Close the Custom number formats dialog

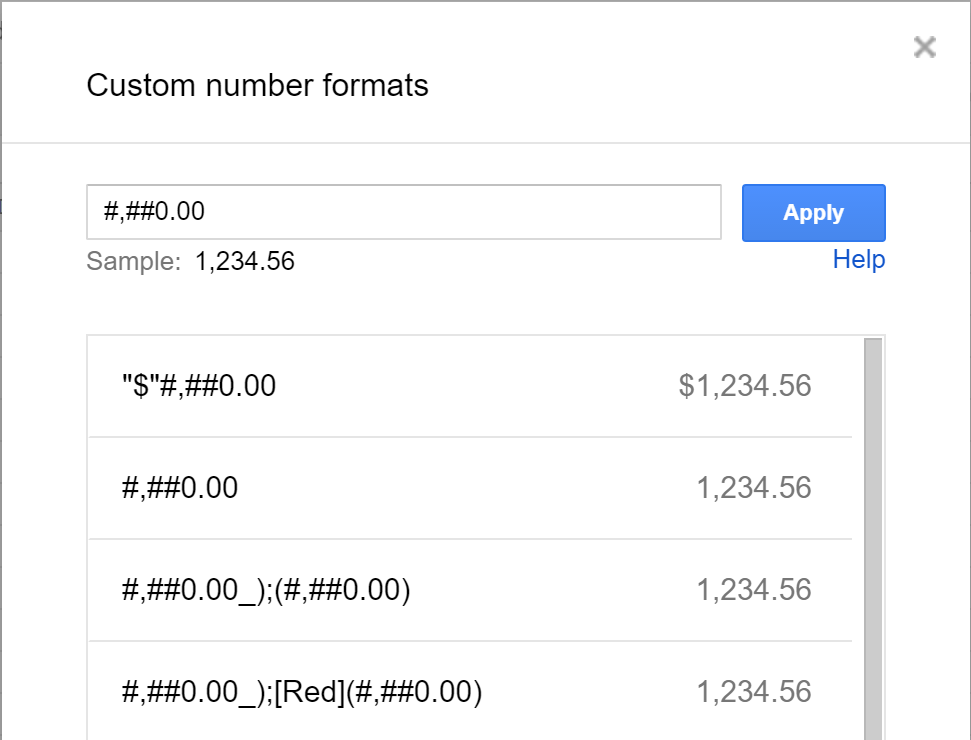pos(925,47)
